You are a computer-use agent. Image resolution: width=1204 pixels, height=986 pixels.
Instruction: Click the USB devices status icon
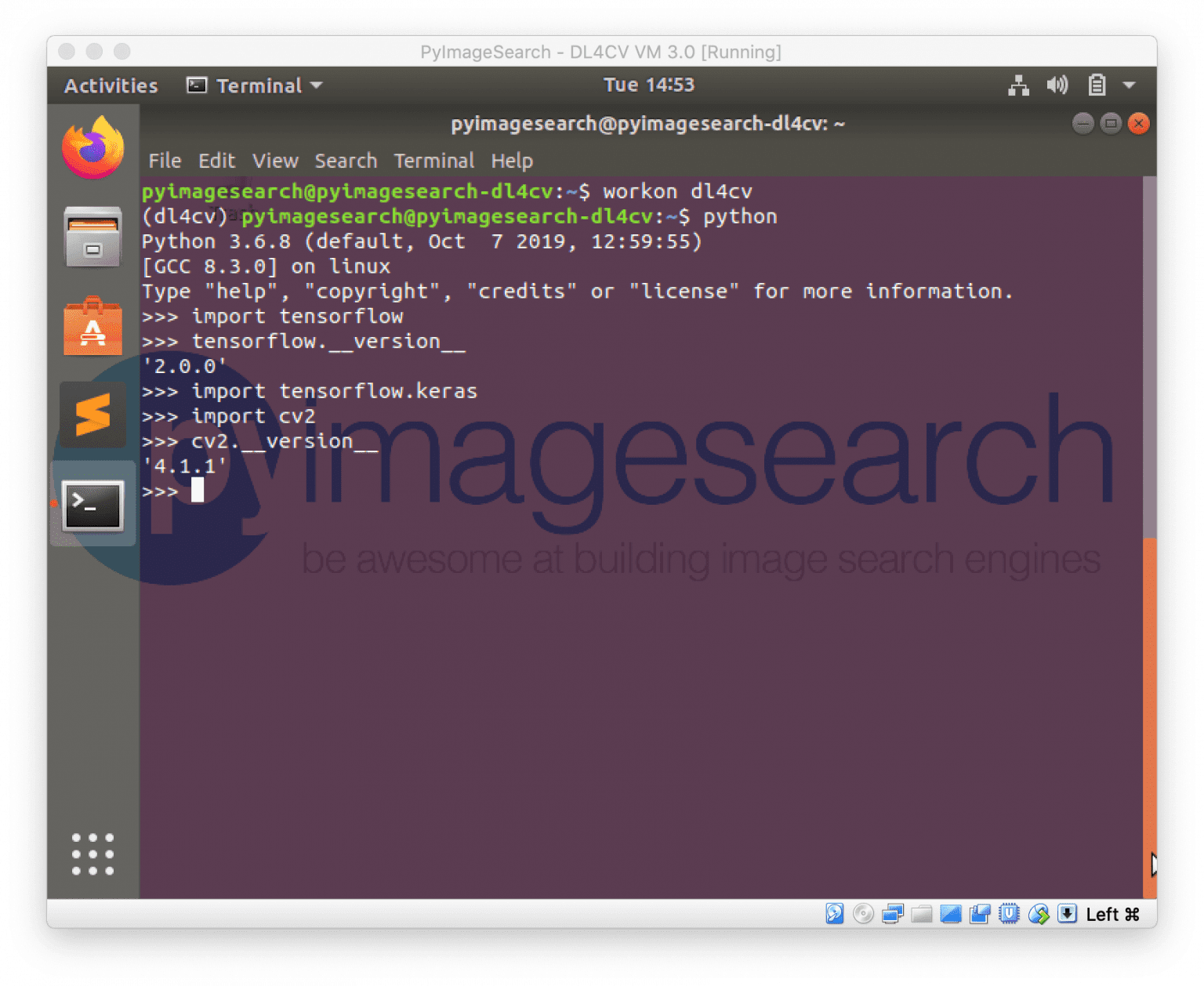1008,913
